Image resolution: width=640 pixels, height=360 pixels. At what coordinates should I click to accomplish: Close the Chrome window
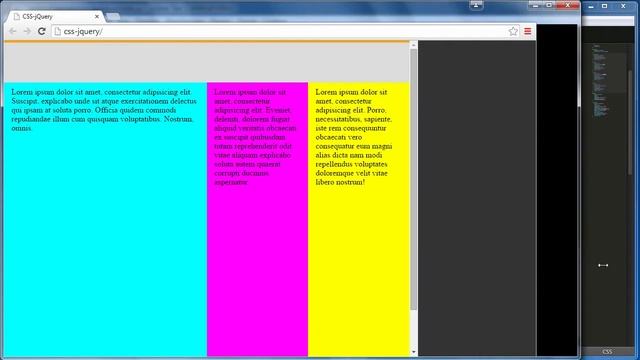[568, 5]
